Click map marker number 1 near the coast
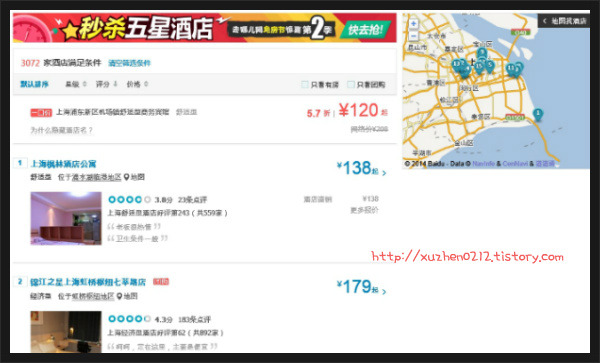The width and height of the screenshot is (600, 363). [538, 114]
